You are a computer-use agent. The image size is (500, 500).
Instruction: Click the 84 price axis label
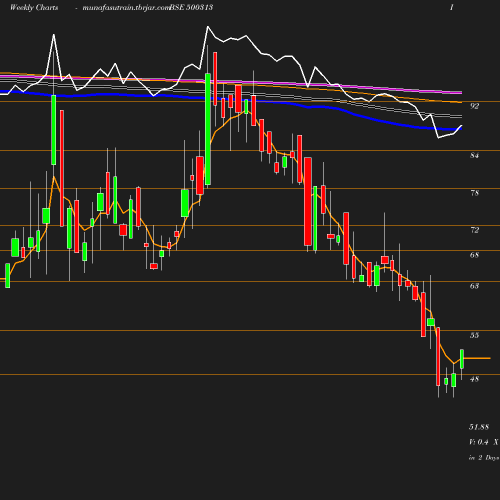[x=474, y=155]
